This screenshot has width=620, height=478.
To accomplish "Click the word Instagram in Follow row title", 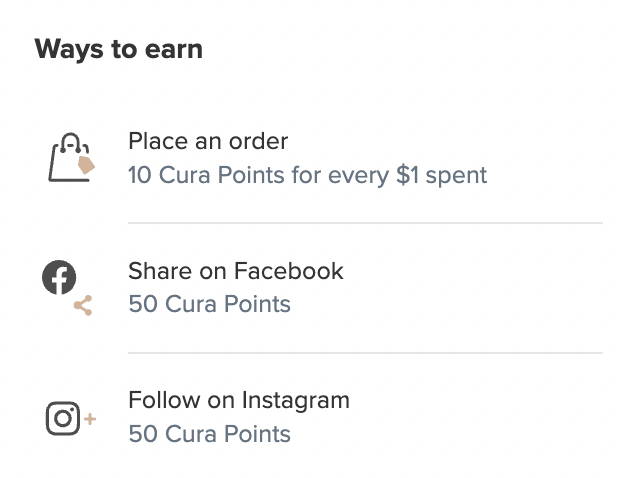I will click(x=296, y=401).
